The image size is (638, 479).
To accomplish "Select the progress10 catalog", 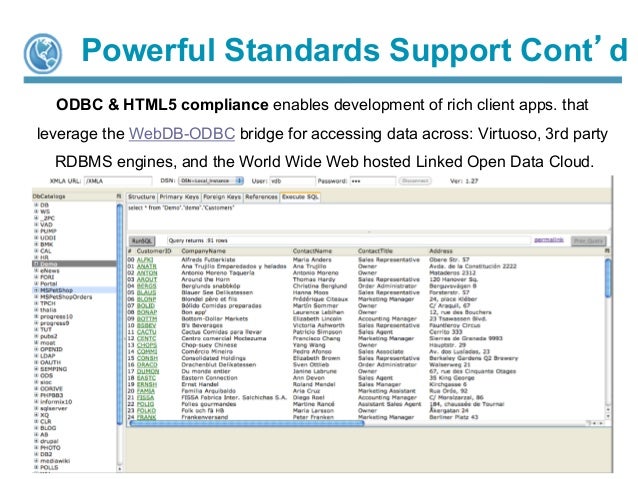I will point(56,316).
